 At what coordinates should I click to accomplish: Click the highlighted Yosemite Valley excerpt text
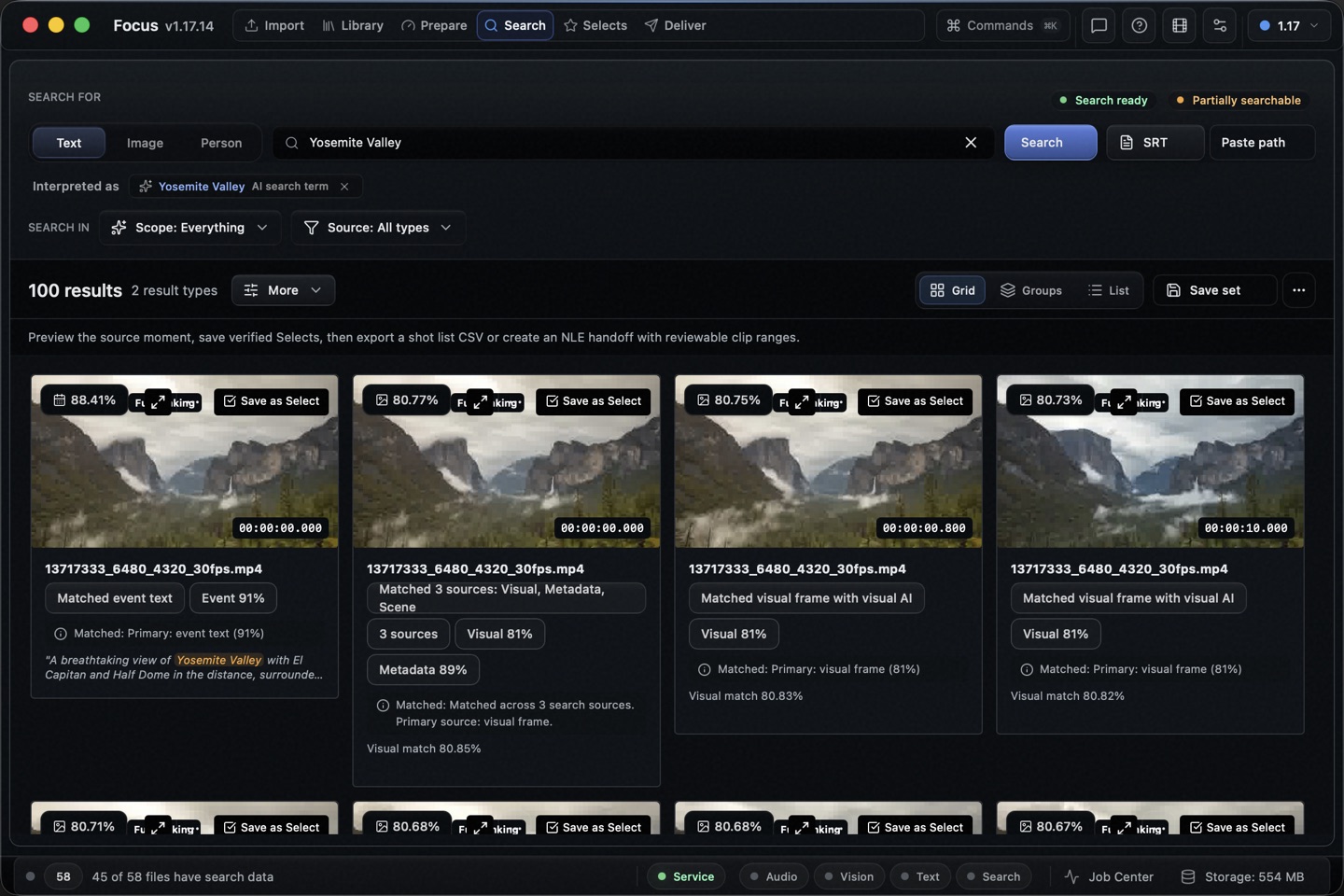[219, 660]
